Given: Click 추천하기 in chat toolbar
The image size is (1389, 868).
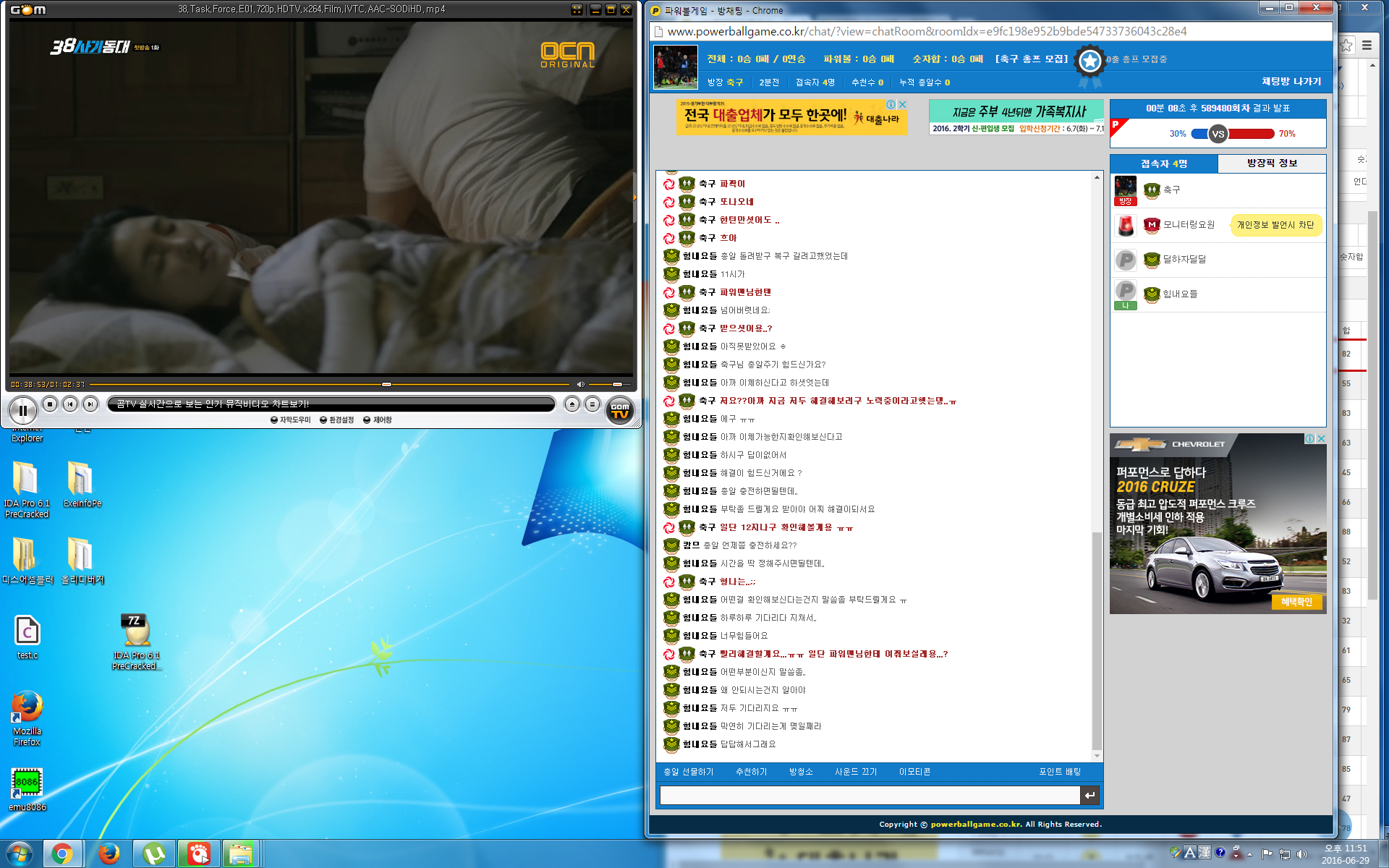Looking at the screenshot, I should tap(751, 772).
